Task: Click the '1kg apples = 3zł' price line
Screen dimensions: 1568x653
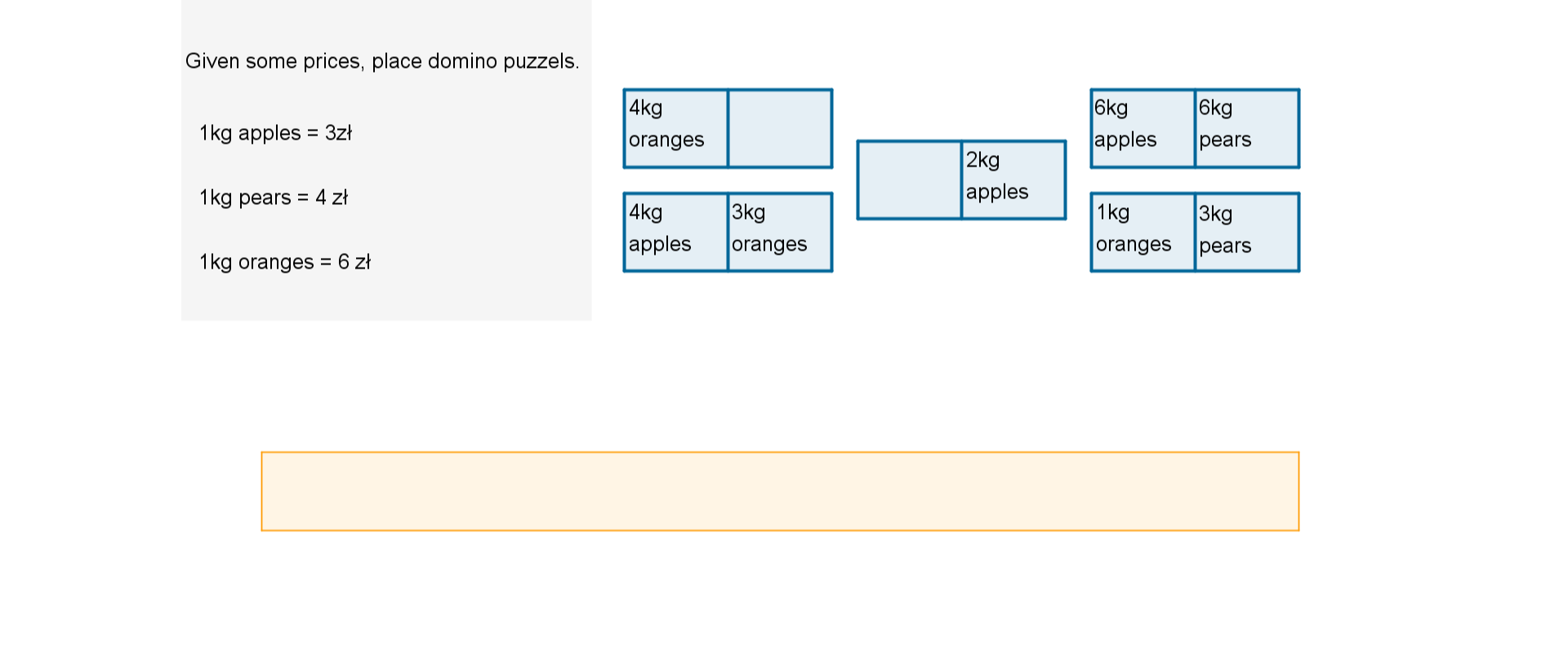Action: 276,133
